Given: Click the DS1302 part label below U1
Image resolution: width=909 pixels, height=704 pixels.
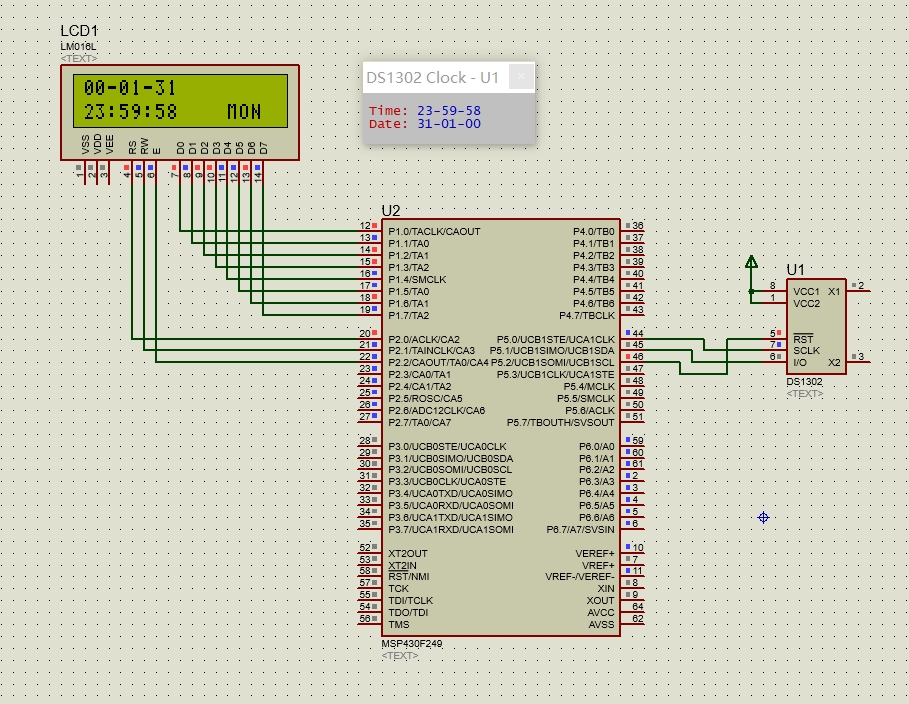Looking at the screenshot, I should tap(805, 382).
